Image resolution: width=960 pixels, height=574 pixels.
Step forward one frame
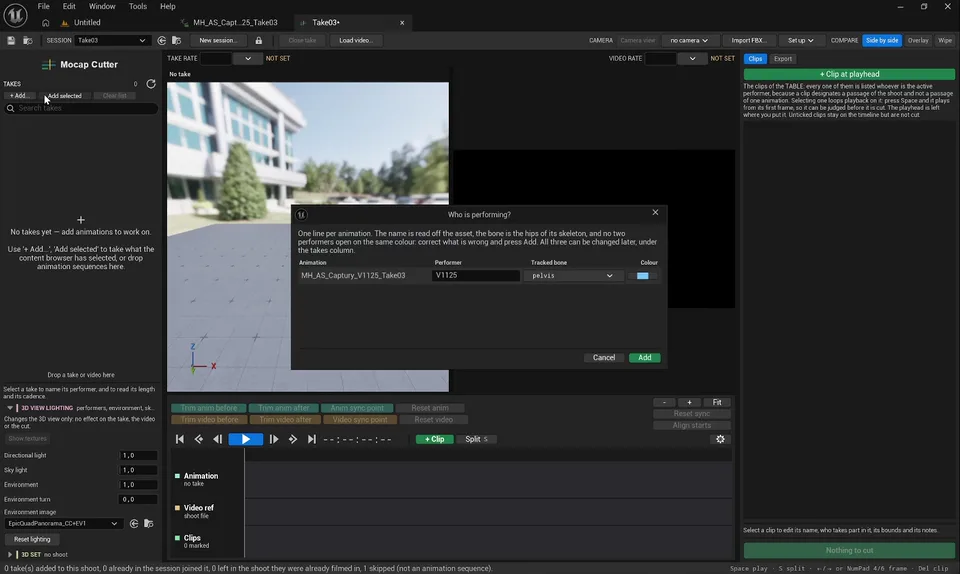pos(274,439)
